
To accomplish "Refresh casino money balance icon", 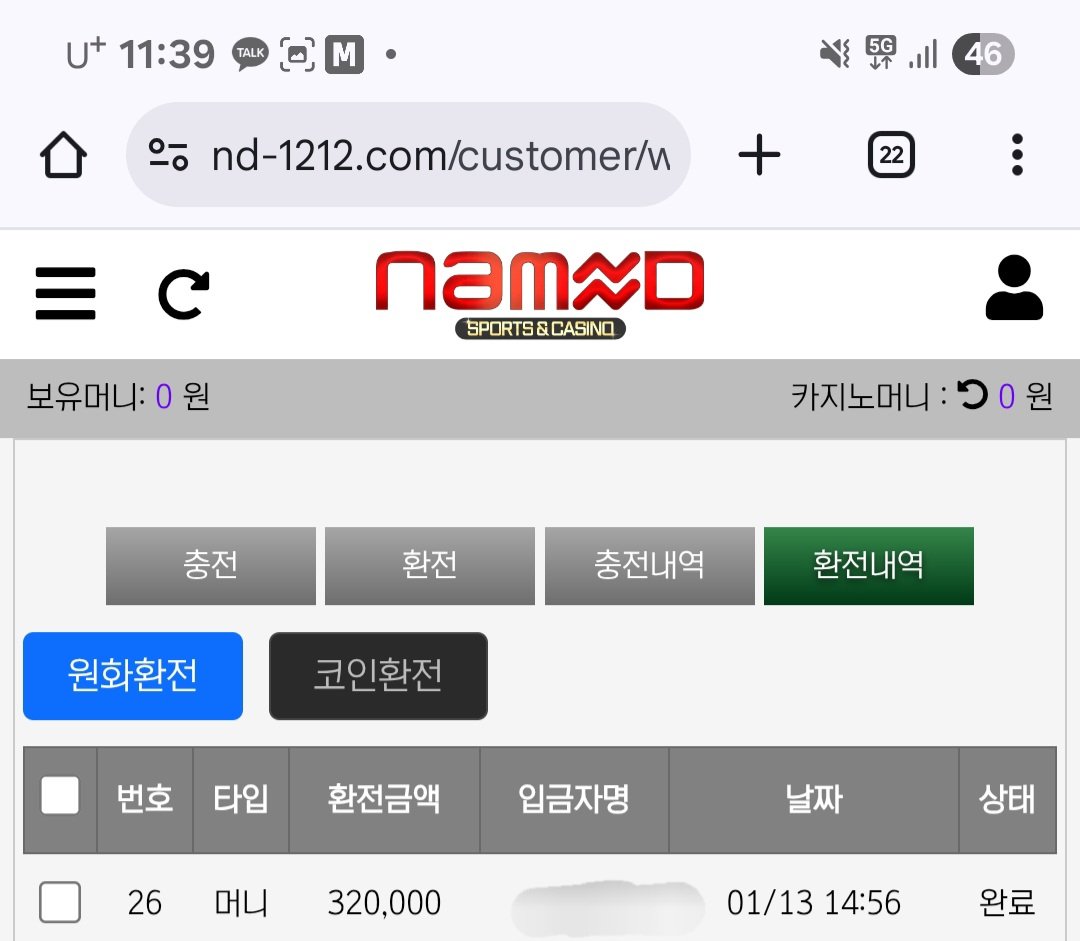I will [x=973, y=395].
